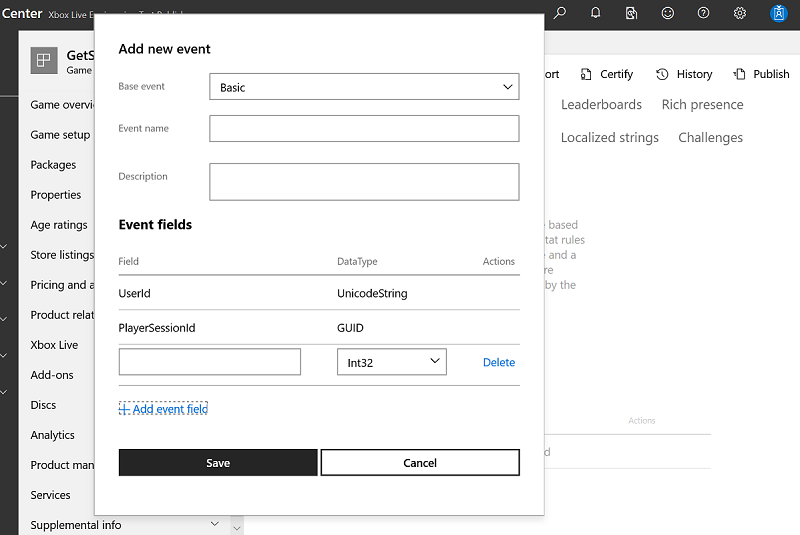800x535 pixels.
Task: Click the History clock icon
Action: [662, 74]
